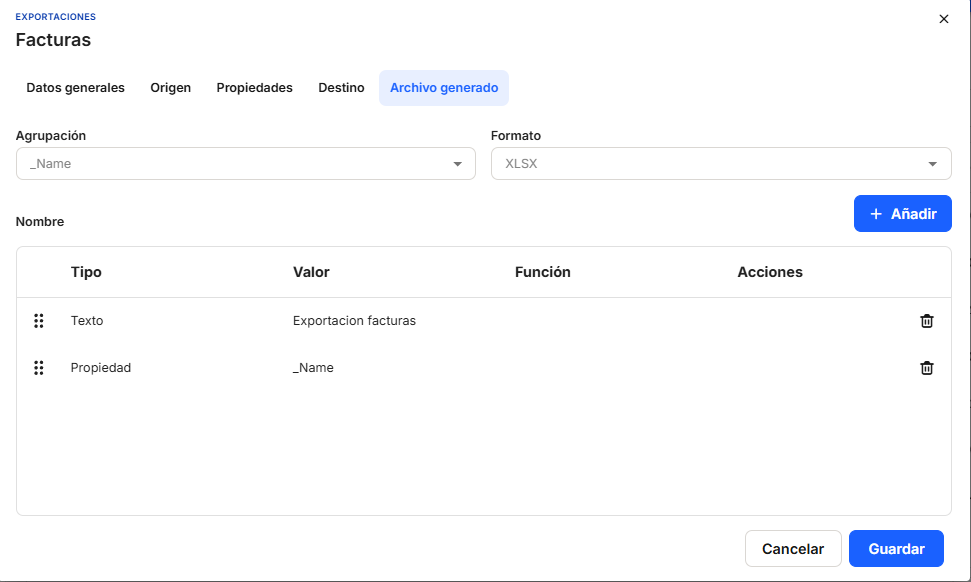Open the Origen tab
Screen dimensions: 971x582
pos(170,88)
